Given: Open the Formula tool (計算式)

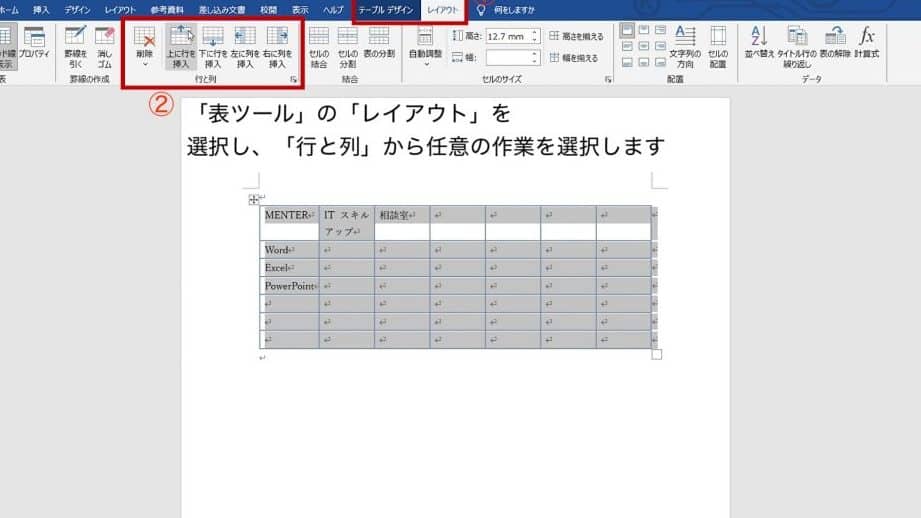Looking at the screenshot, I should [867, 45].
